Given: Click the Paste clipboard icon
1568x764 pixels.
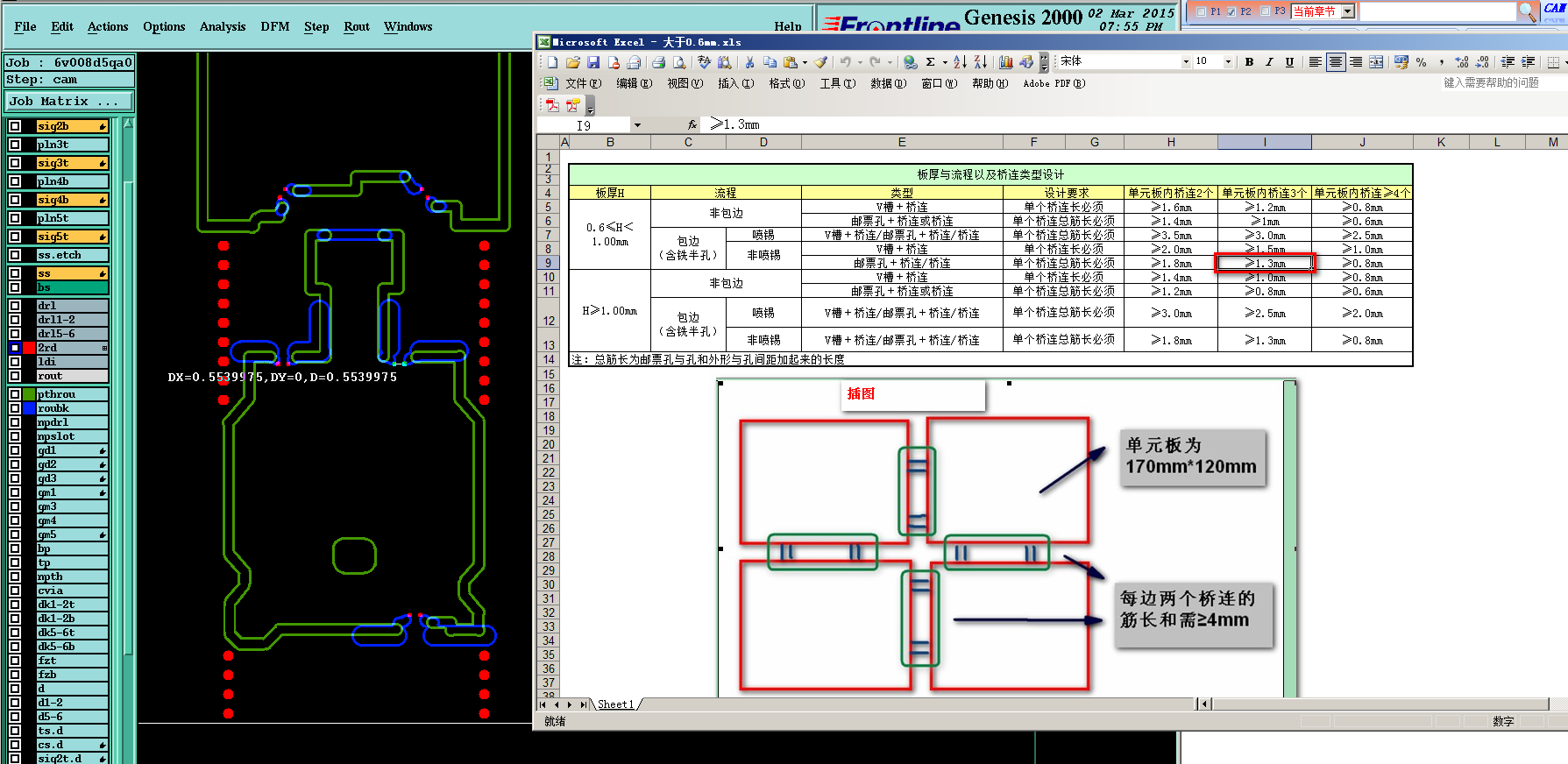Looking at the screenshot, I should pyautogui.click(x=791, y=62).
